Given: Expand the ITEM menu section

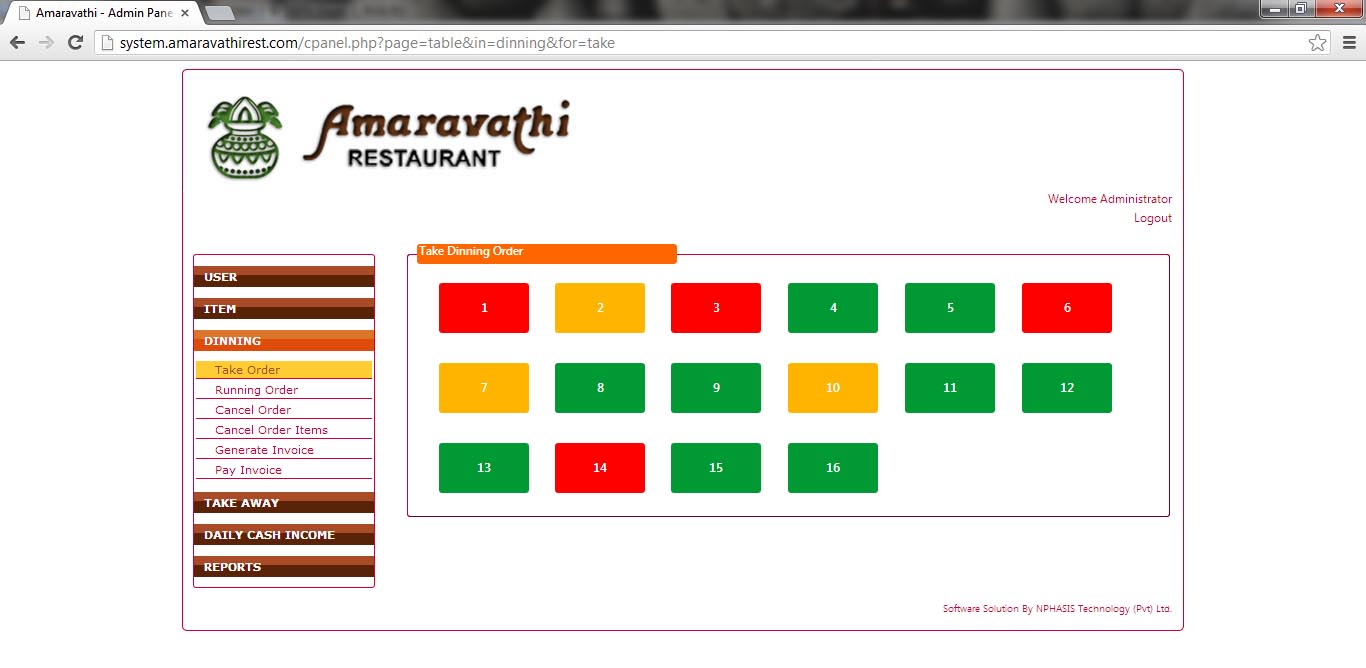Looking at the screenshot, I should [x=284, y=309].
